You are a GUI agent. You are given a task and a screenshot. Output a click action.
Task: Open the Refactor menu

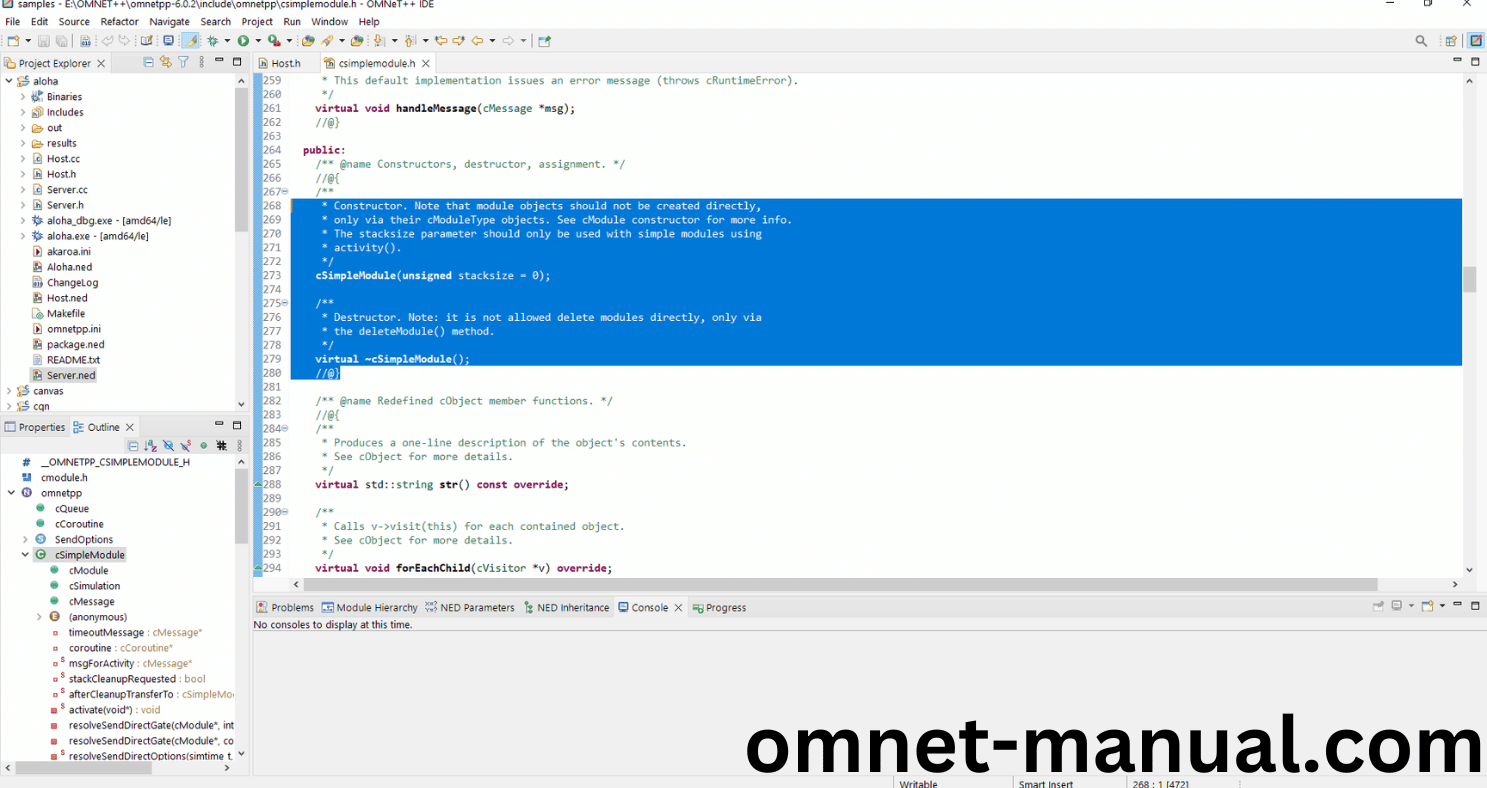[119, 21]
